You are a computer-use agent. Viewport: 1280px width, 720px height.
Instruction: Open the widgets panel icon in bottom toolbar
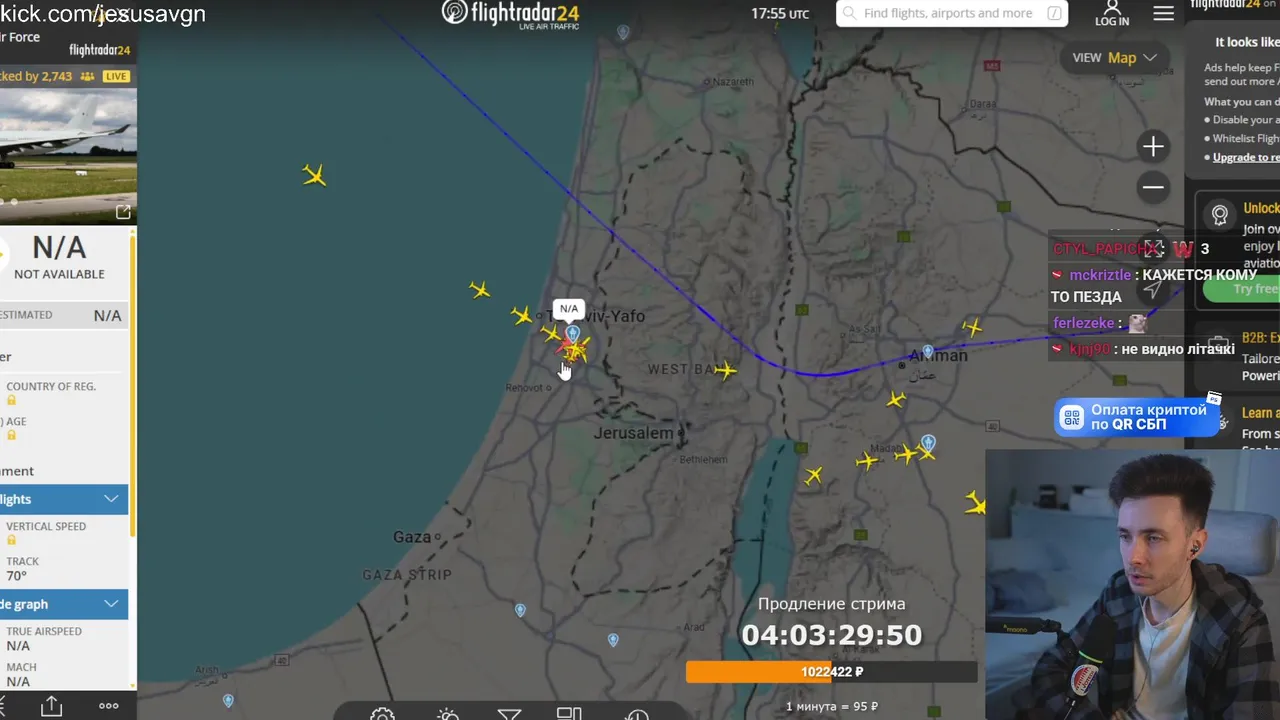click(x=569, y=713)
